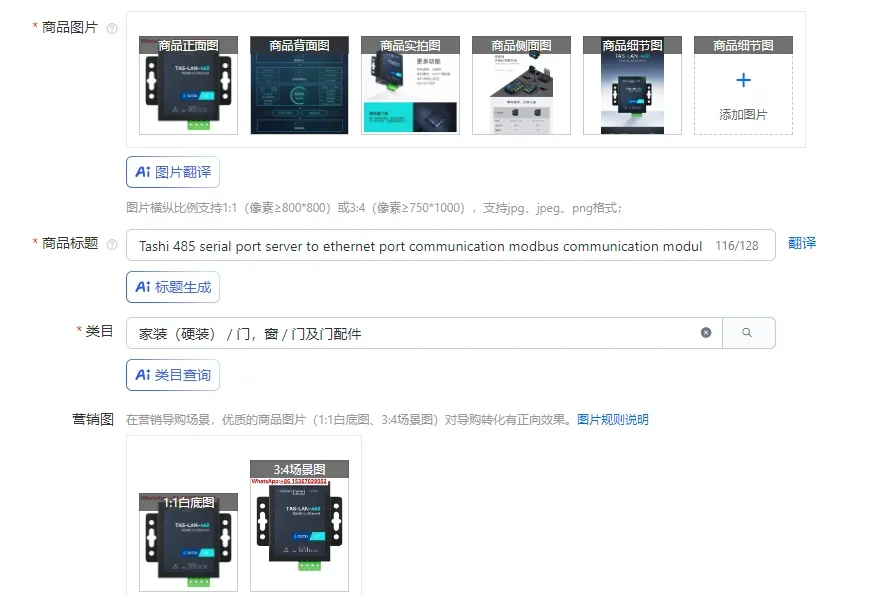Viewport: 886px width, 597px height.
Task: Open the filled 商品细节图 thumbnail
Action: (632, 85)
